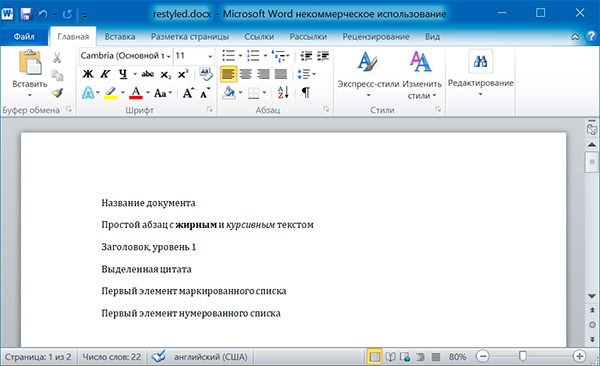Select the print layout view button
This screenshot has width=600, height=366.
coord(375,357)
